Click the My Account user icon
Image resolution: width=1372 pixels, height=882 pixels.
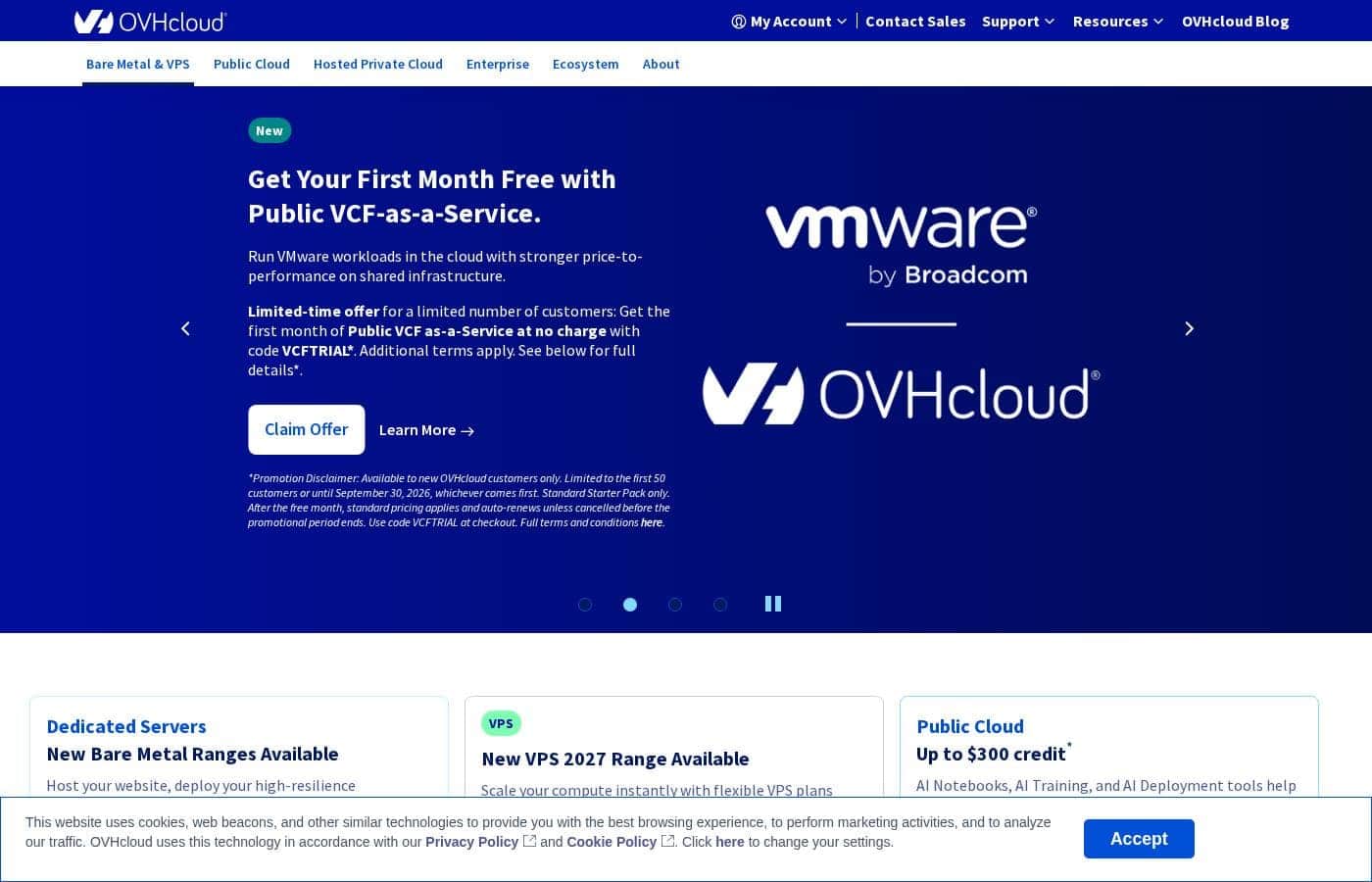pos(739,22)
